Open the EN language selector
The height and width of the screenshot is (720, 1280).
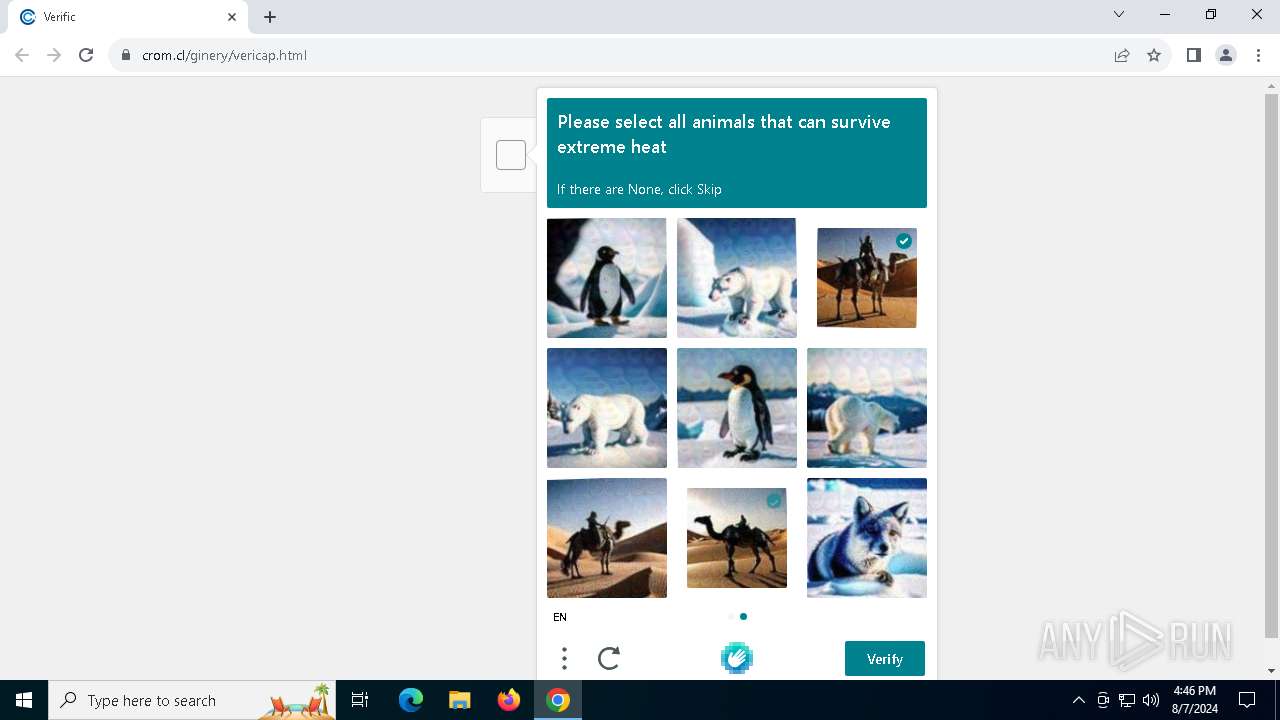[560, 617]
